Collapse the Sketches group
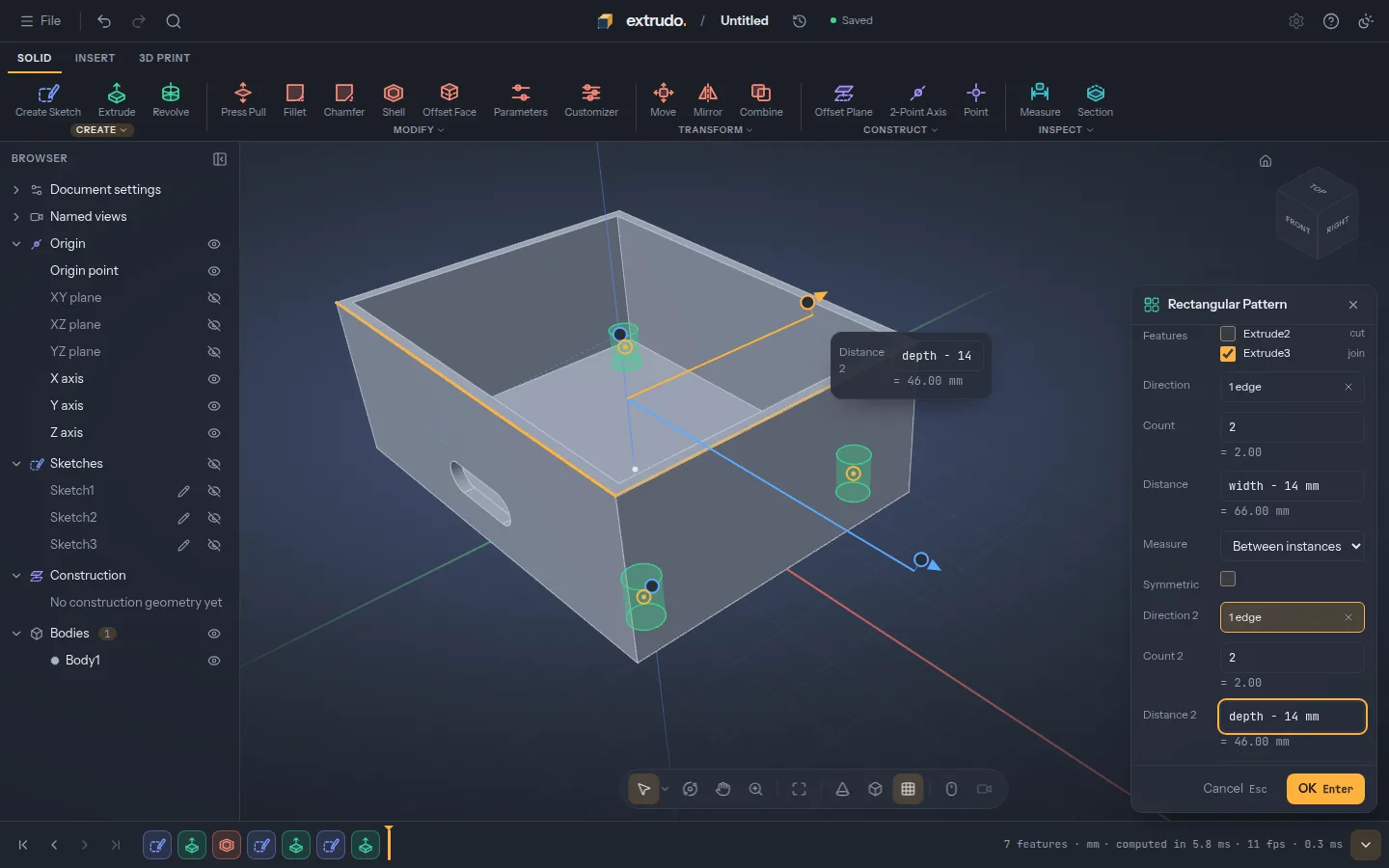 [x=16, y=464]
